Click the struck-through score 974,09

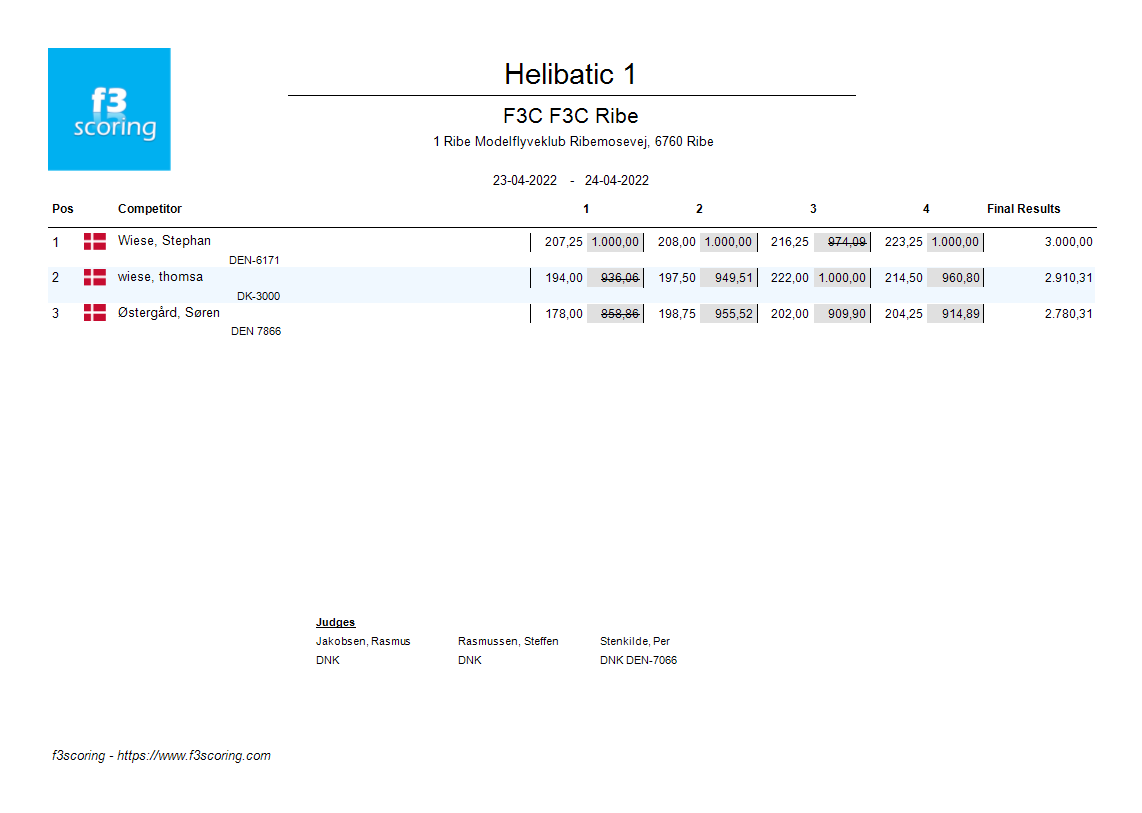click(x=846, y=242)
